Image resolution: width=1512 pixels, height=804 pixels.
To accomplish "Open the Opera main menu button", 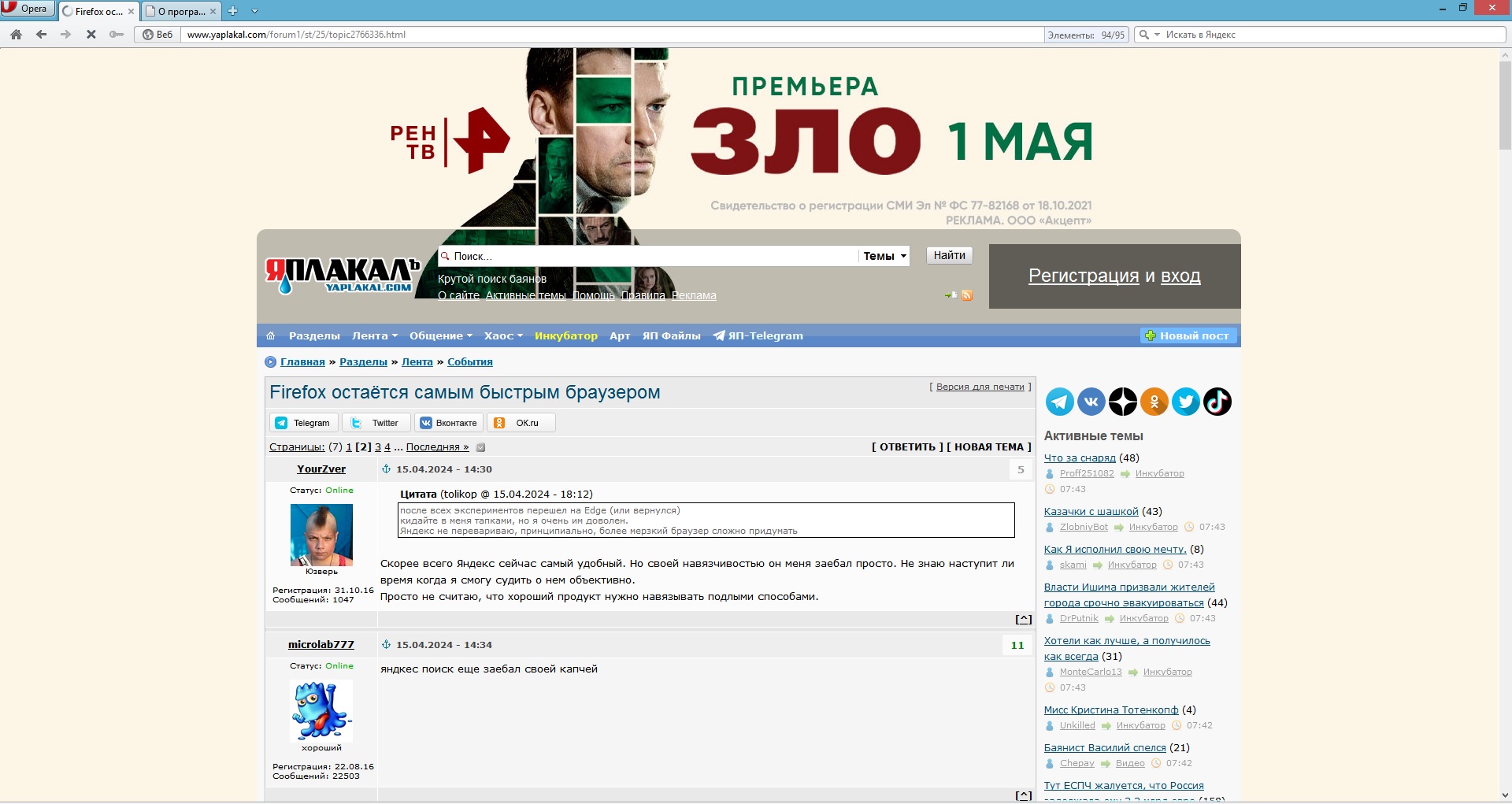I will [x=27, y=9].
